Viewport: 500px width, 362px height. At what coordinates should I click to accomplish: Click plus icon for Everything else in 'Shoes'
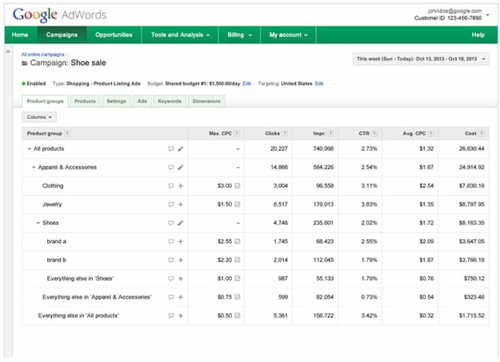tap(180, 278)
